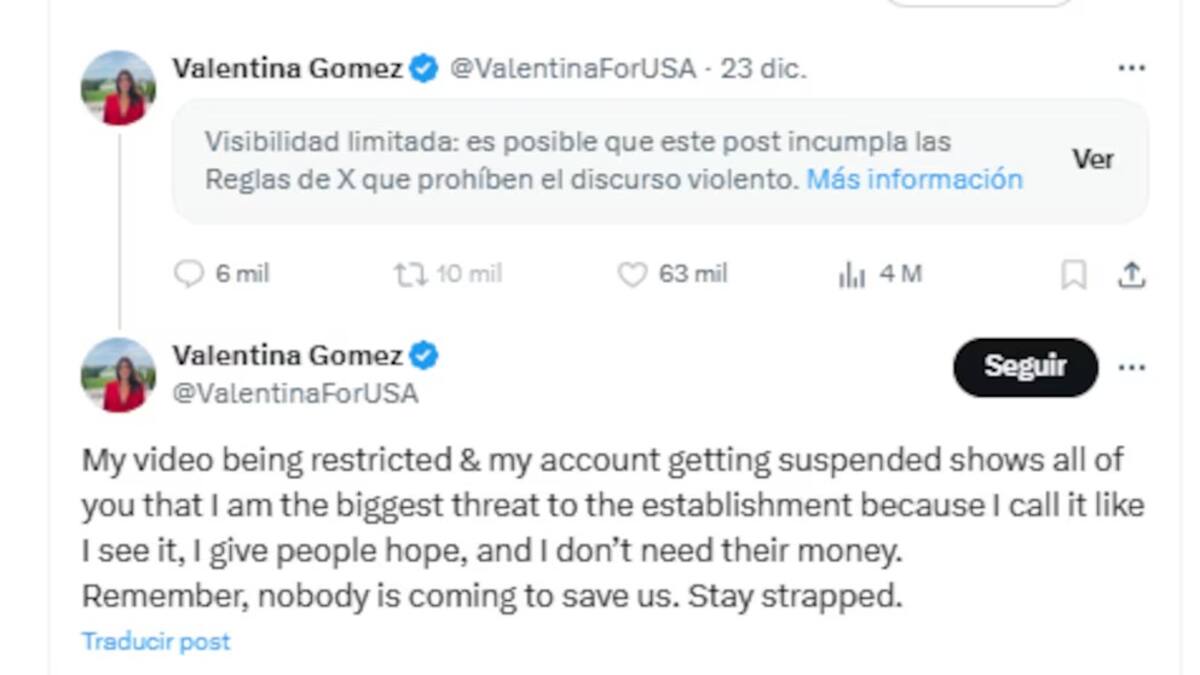
Task: Bookmark the post with the bookmark icon
Action: point(1075,272)
